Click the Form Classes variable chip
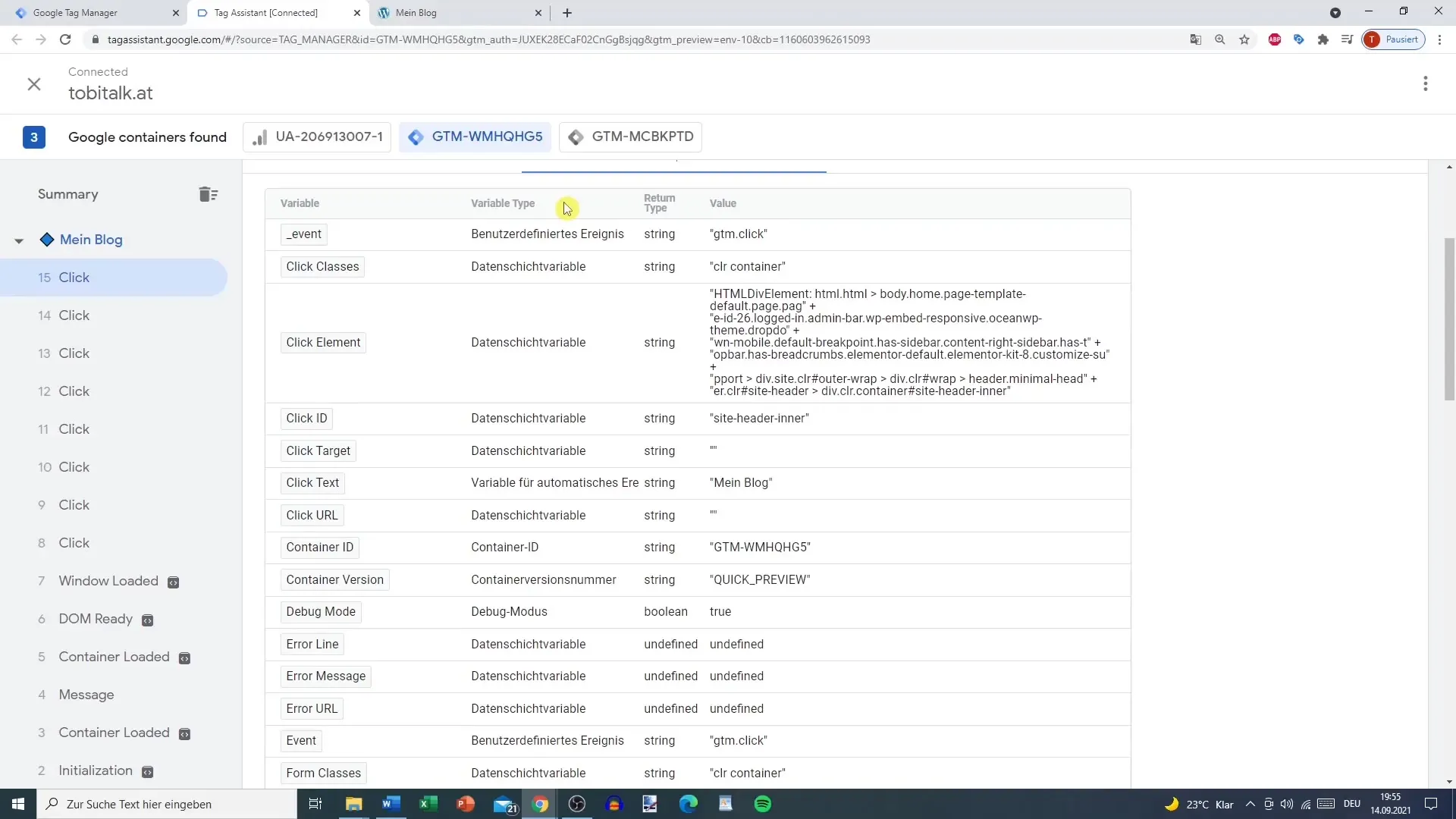 (323, 773)
